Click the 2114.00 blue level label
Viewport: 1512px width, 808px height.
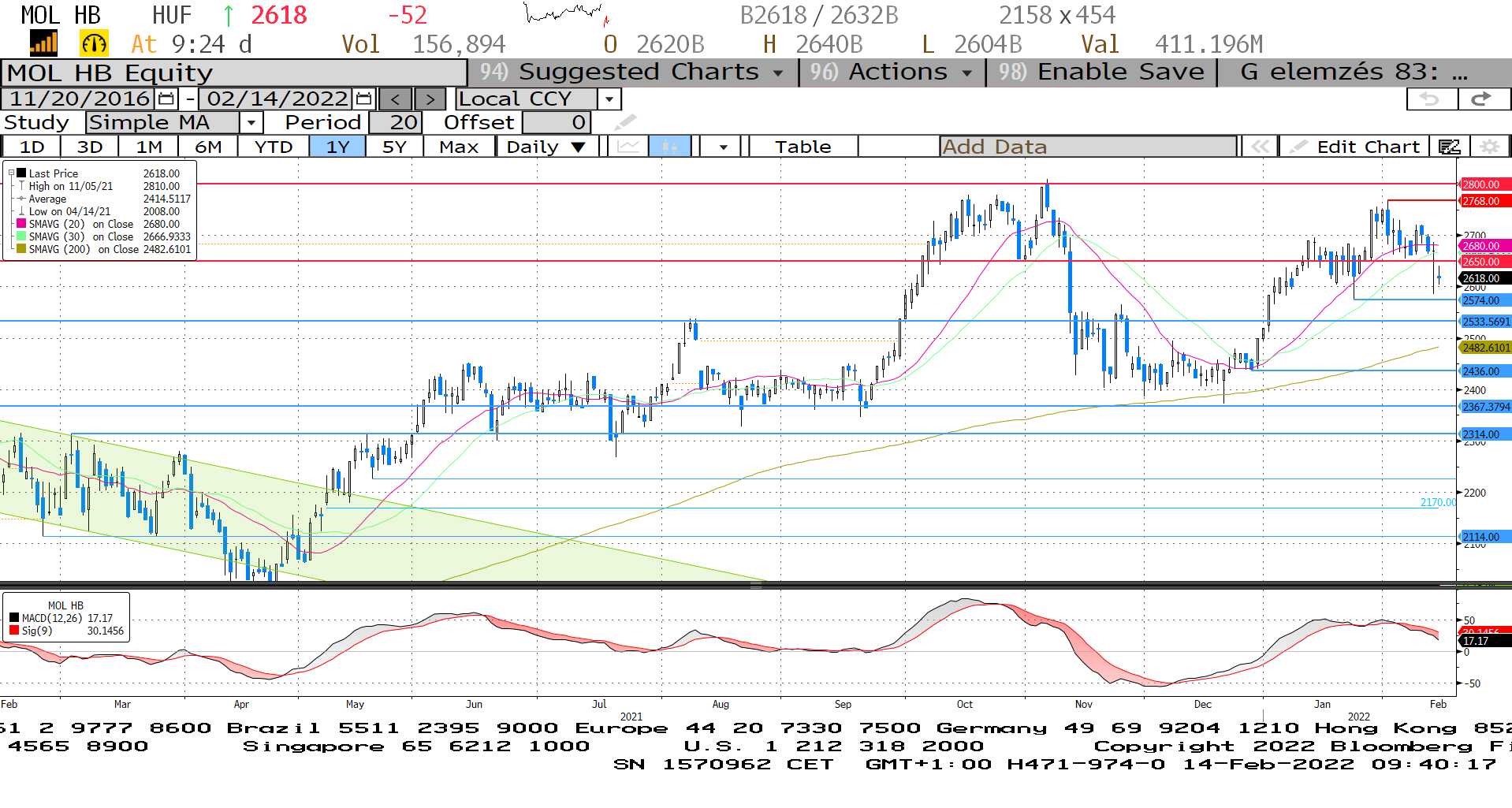[1485, 537]
